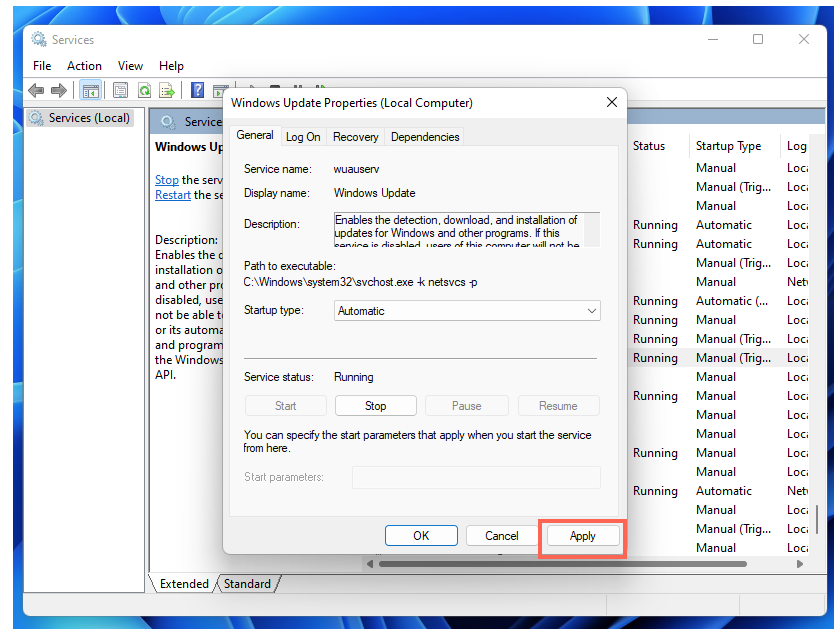Click the Description box scrollbar in dialog
The image size is (840, 638).
[x=591, y=230]
